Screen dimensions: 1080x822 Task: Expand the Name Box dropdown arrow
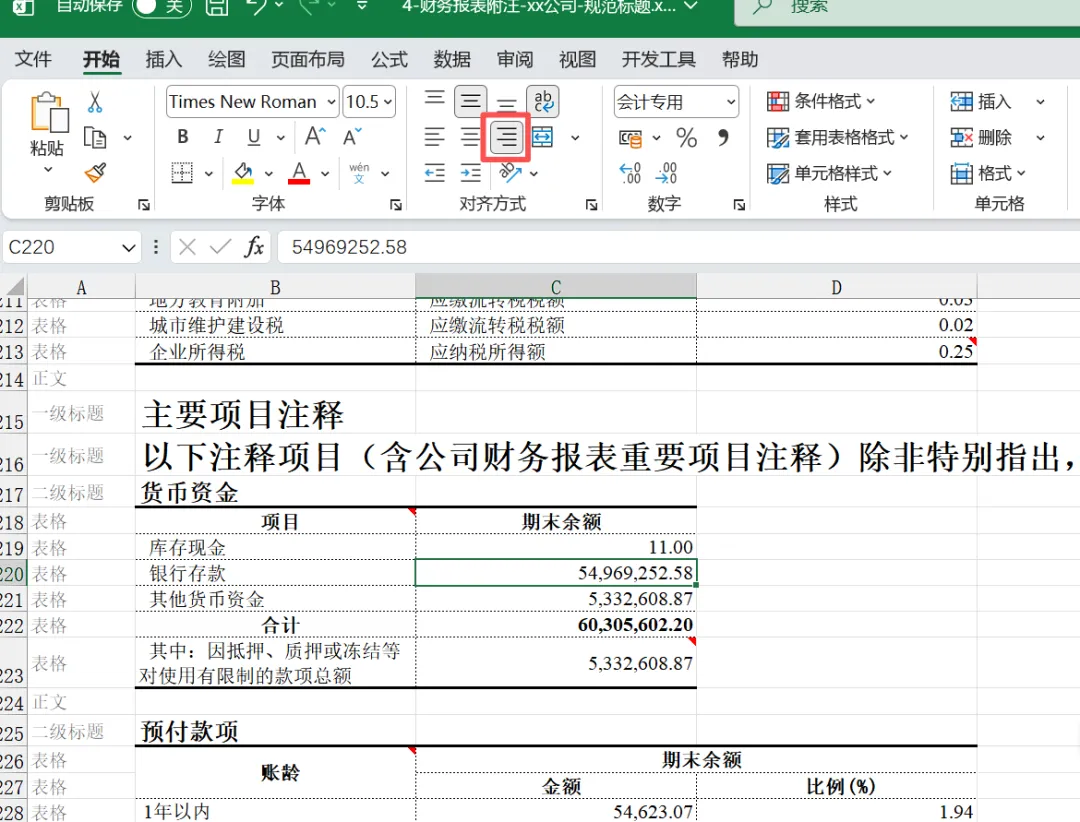(128, 247)
